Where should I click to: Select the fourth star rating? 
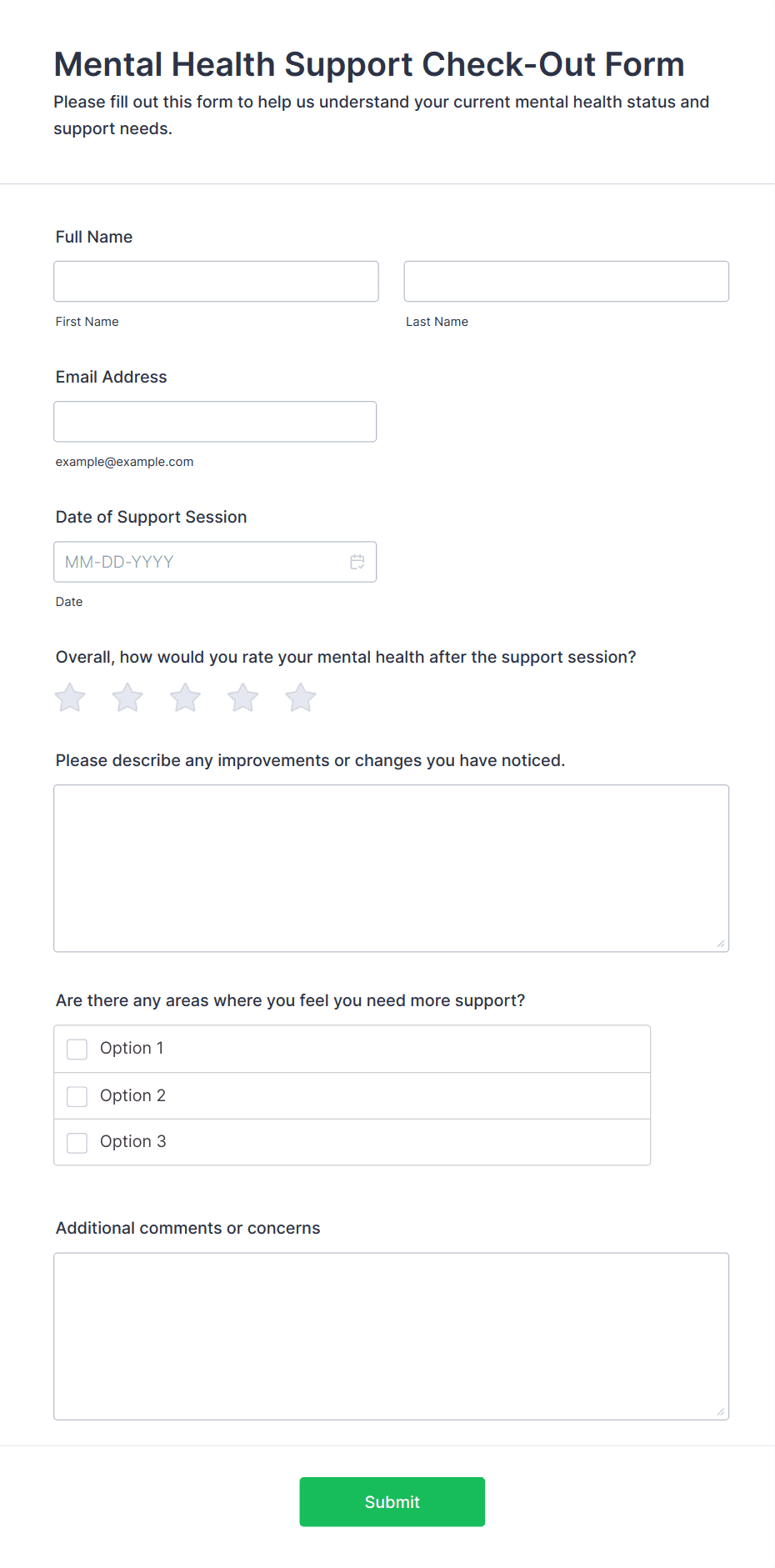click(x=242, y=698)
